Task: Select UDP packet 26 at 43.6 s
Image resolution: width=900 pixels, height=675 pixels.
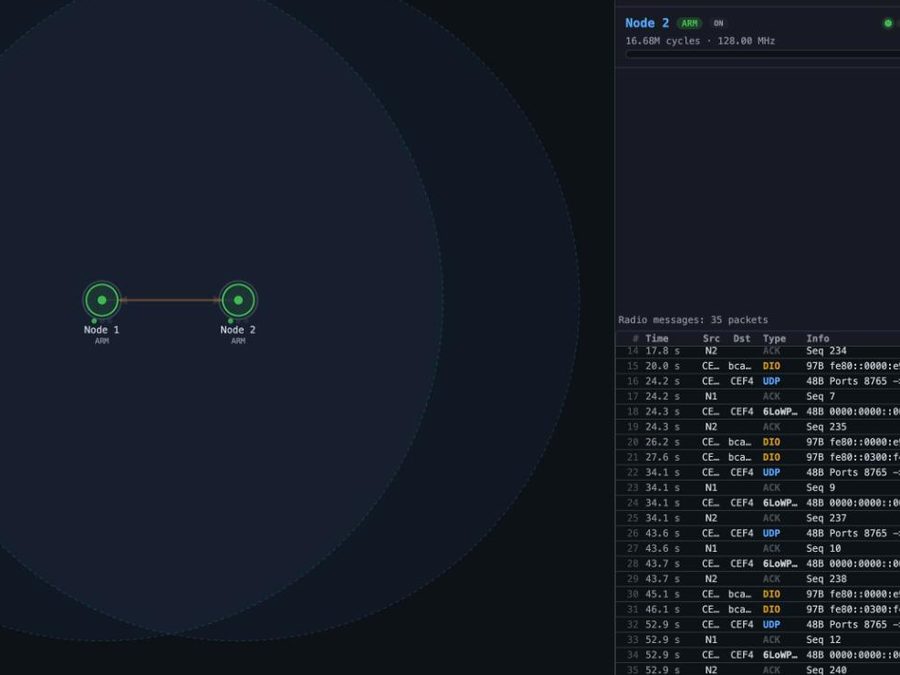Action: point(758,533)
